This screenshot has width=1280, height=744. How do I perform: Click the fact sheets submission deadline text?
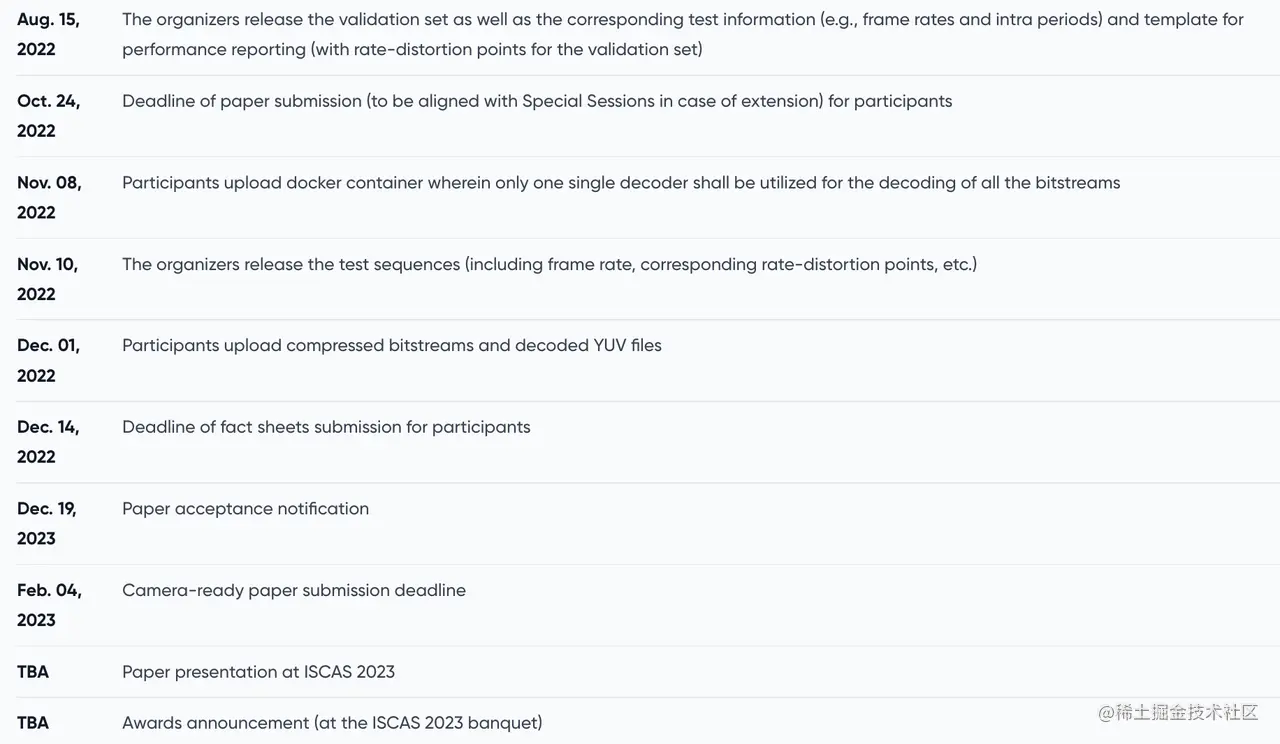click(326, 427)
